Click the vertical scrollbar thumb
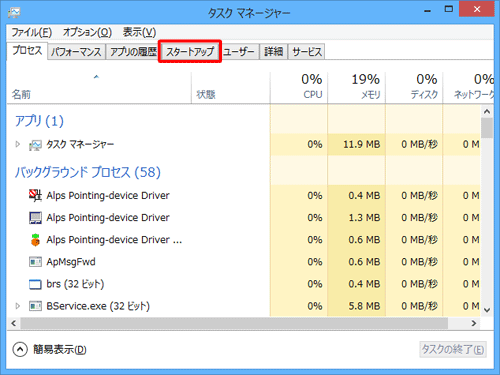 487,128
